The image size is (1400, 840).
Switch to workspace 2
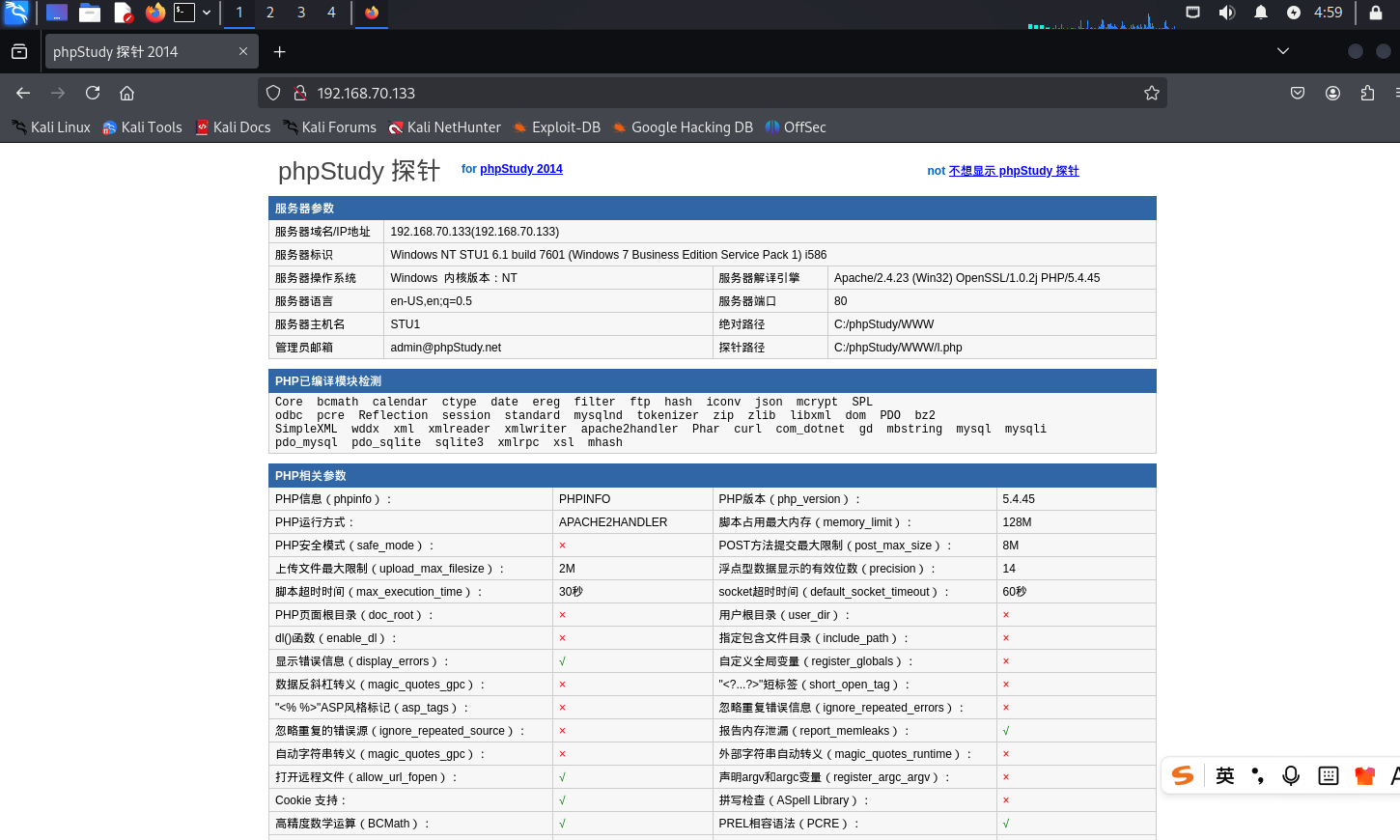click(x=270, y=13)
